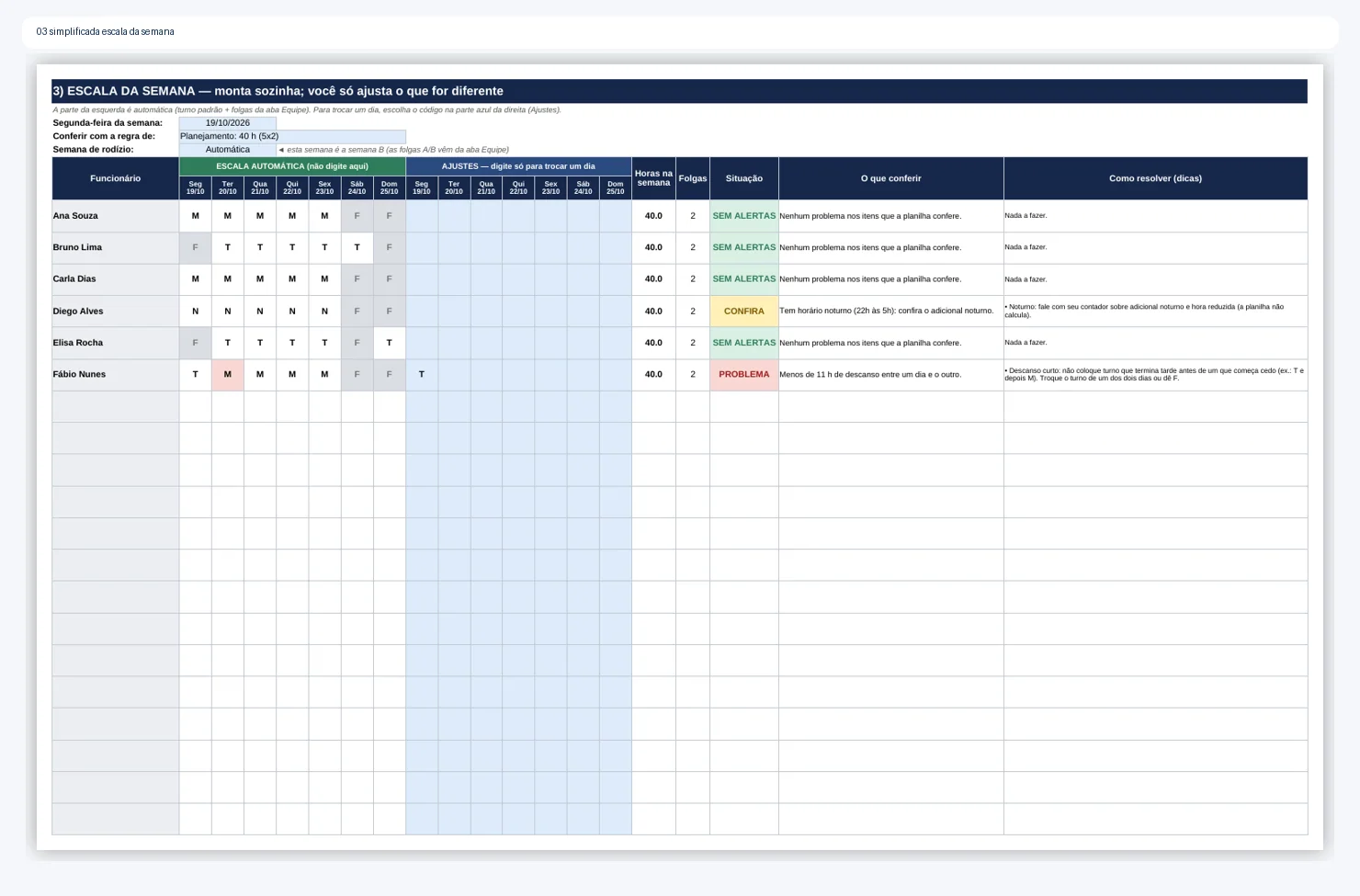Select the Carla Dias employee name cell
This screenshot has width=1360, height=896.
[116, 279]
